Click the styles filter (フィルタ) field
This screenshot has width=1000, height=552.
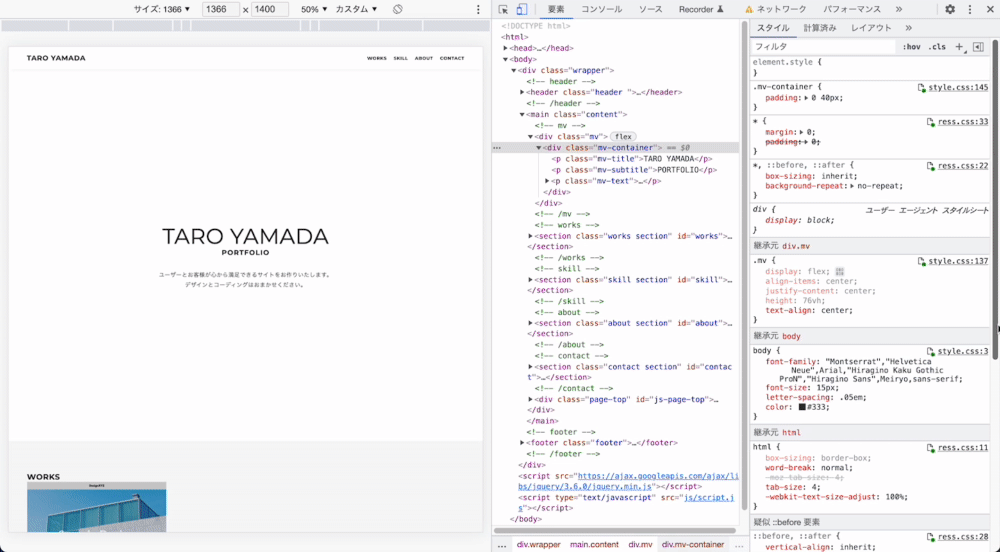coord(824,47)
